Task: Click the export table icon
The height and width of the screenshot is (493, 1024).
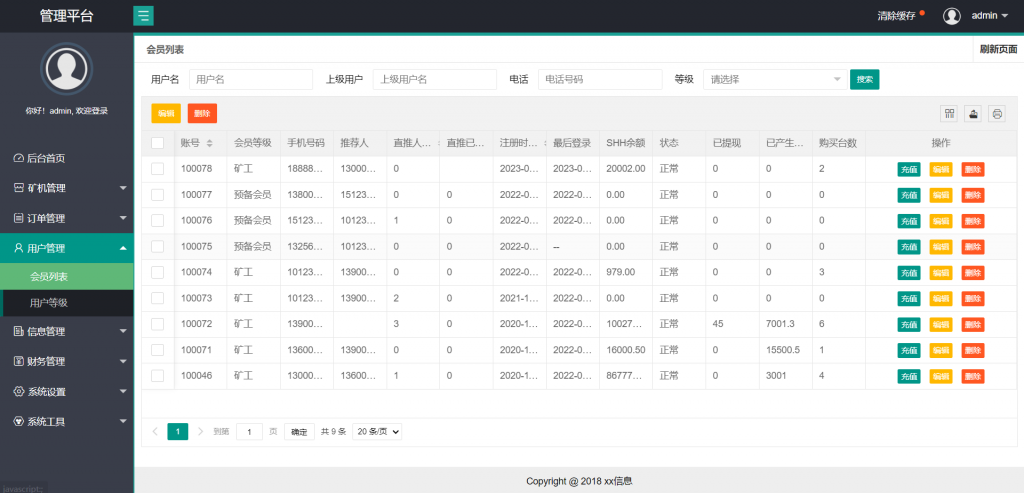Action: point(973,114)
